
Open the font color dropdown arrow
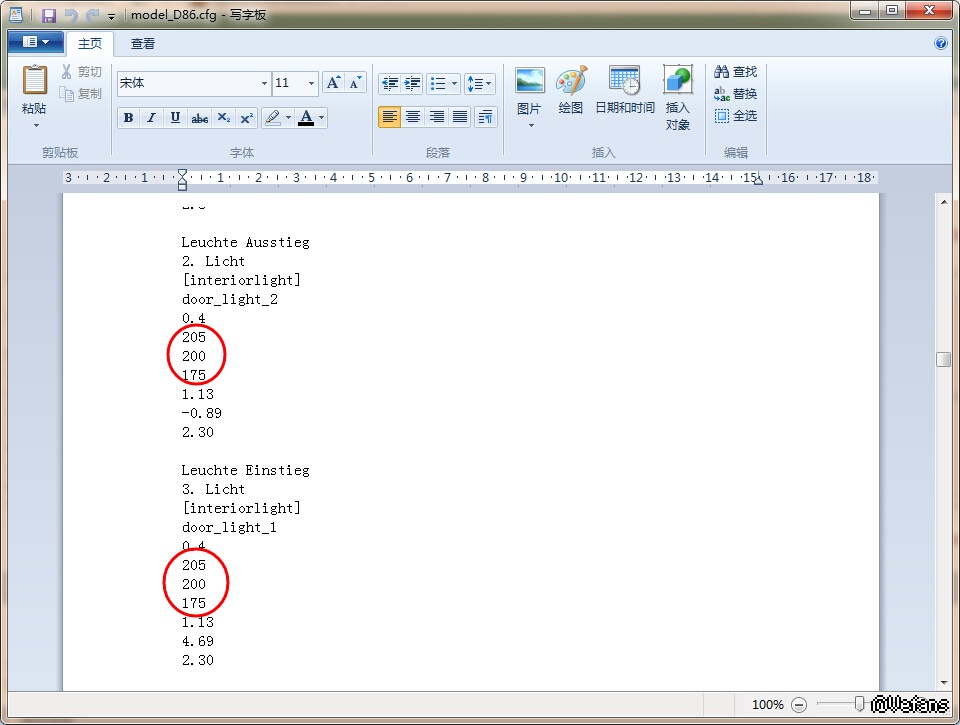321,118
